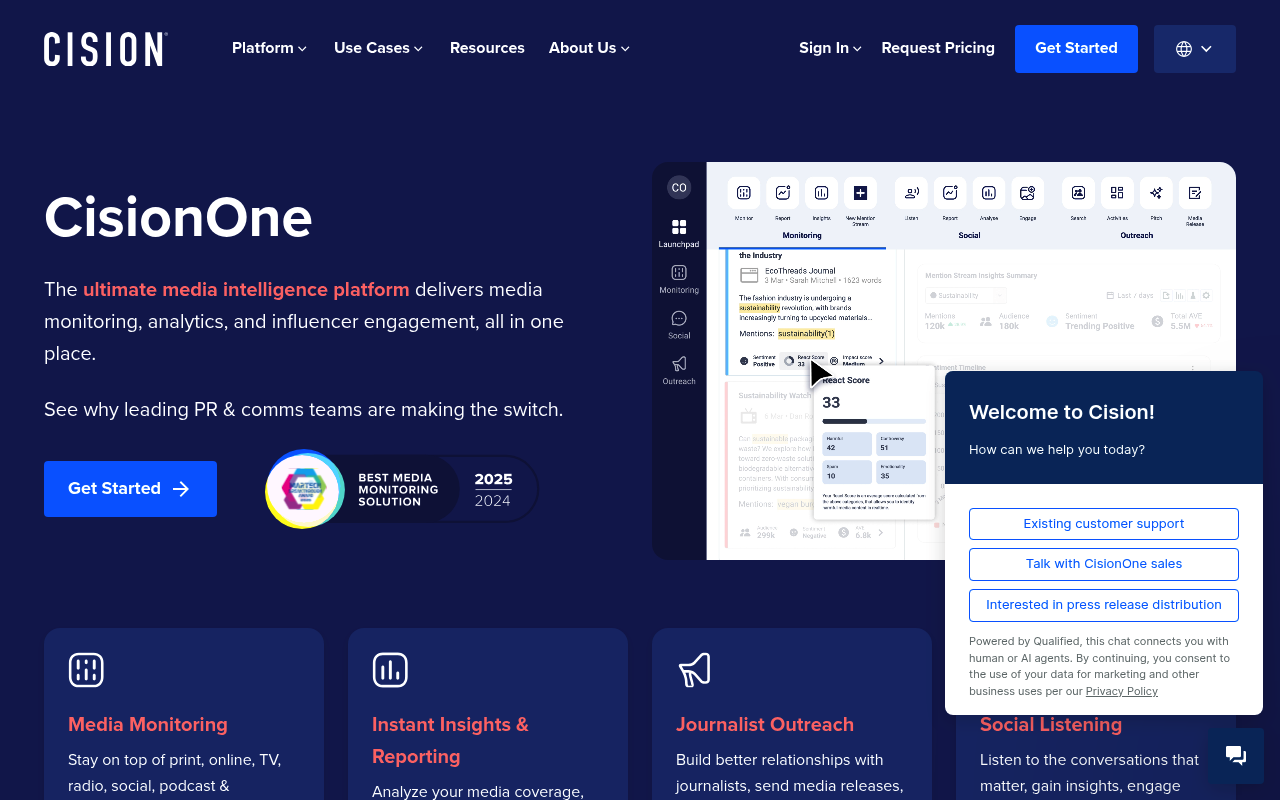Open the Sign In dropdown
1280x800 pixels.
[830, 48]
